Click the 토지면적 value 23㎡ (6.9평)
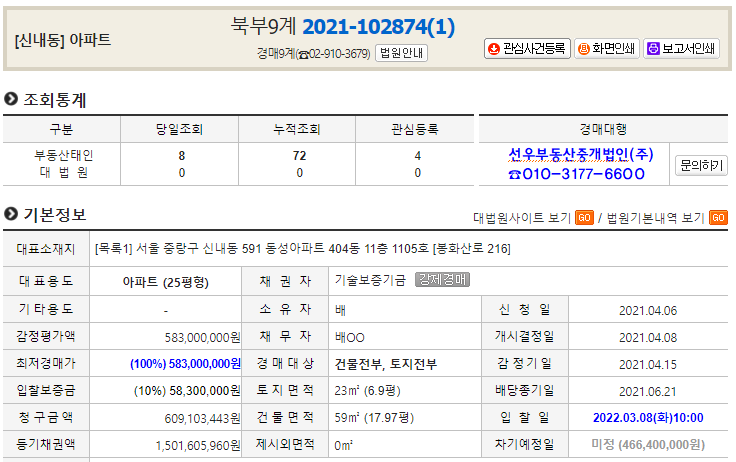 pyautogui.click(x=368, y=391)
